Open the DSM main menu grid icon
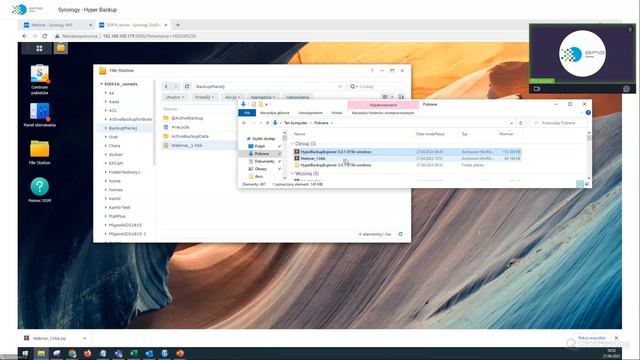This screenshot has width=640, height=360. (39, 49)
